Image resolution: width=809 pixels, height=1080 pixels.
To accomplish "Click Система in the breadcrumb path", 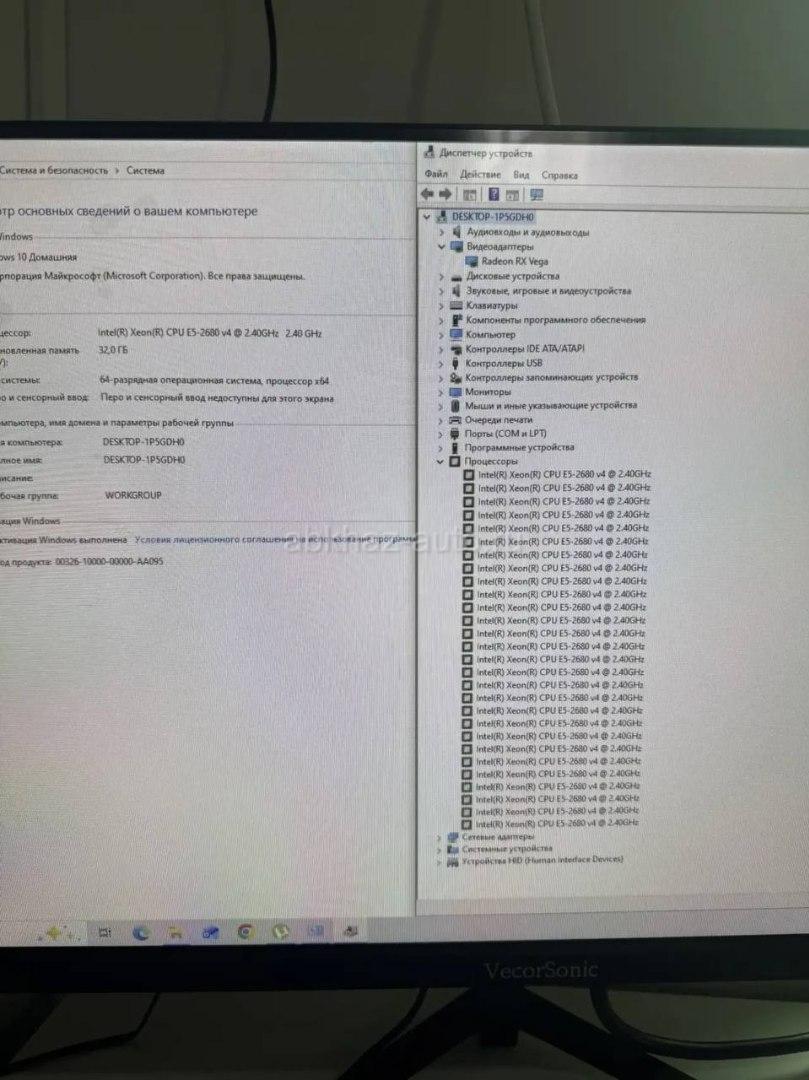I will pyautogui.click(x=146, y=171).
